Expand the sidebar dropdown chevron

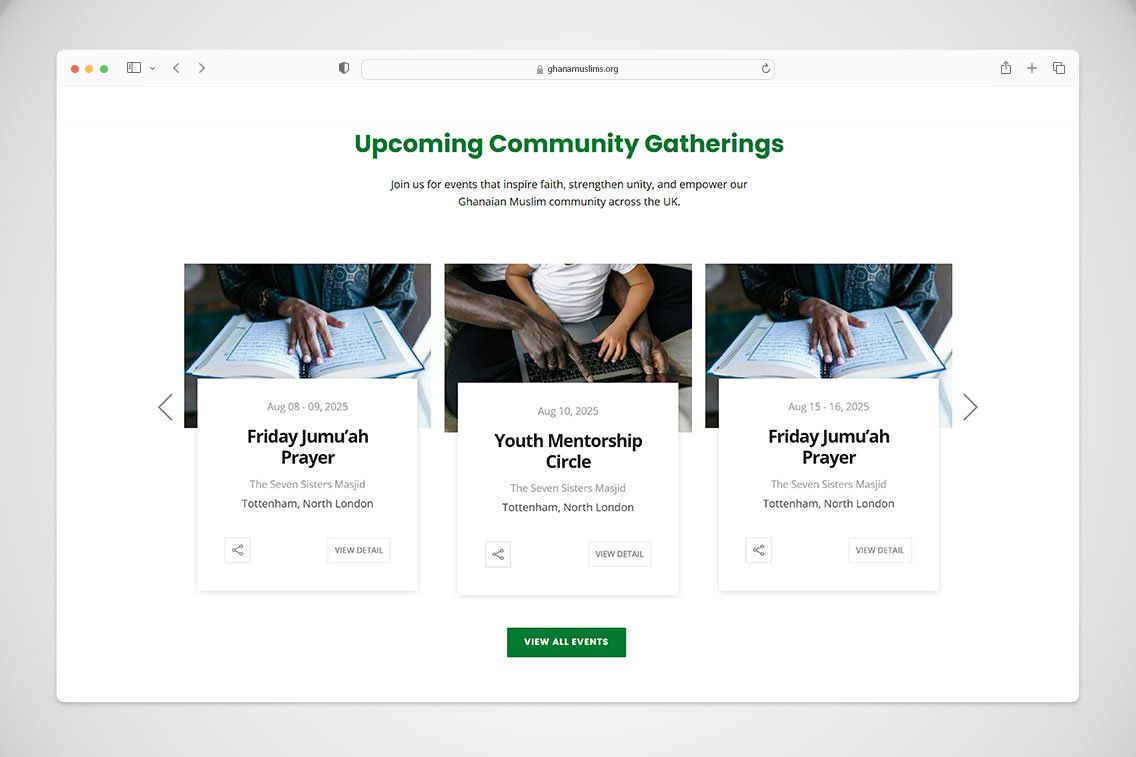[152, 68]
